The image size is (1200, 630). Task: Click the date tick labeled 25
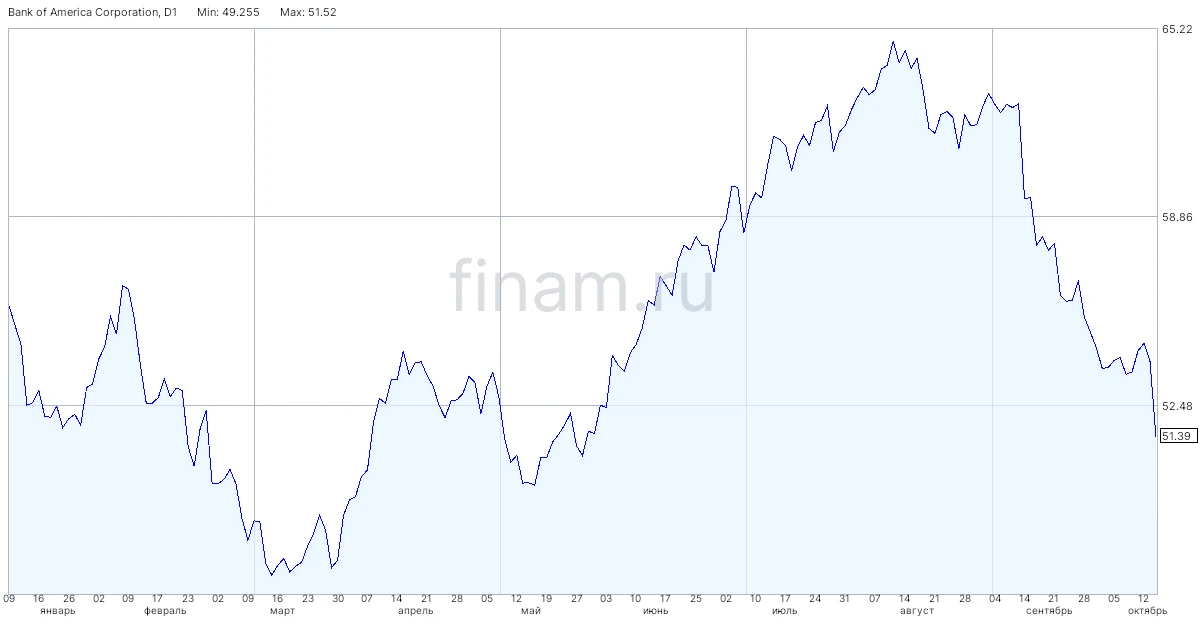pos(695,598)
